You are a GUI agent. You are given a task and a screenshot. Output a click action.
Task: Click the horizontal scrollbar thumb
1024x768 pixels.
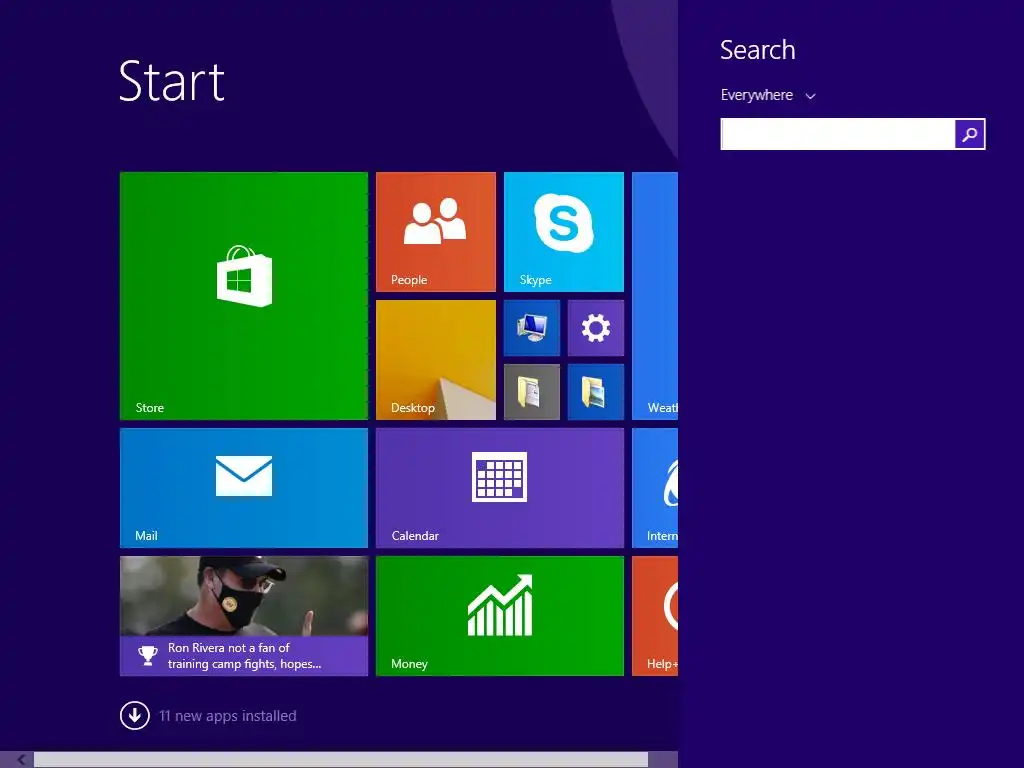tap(341, 760)
